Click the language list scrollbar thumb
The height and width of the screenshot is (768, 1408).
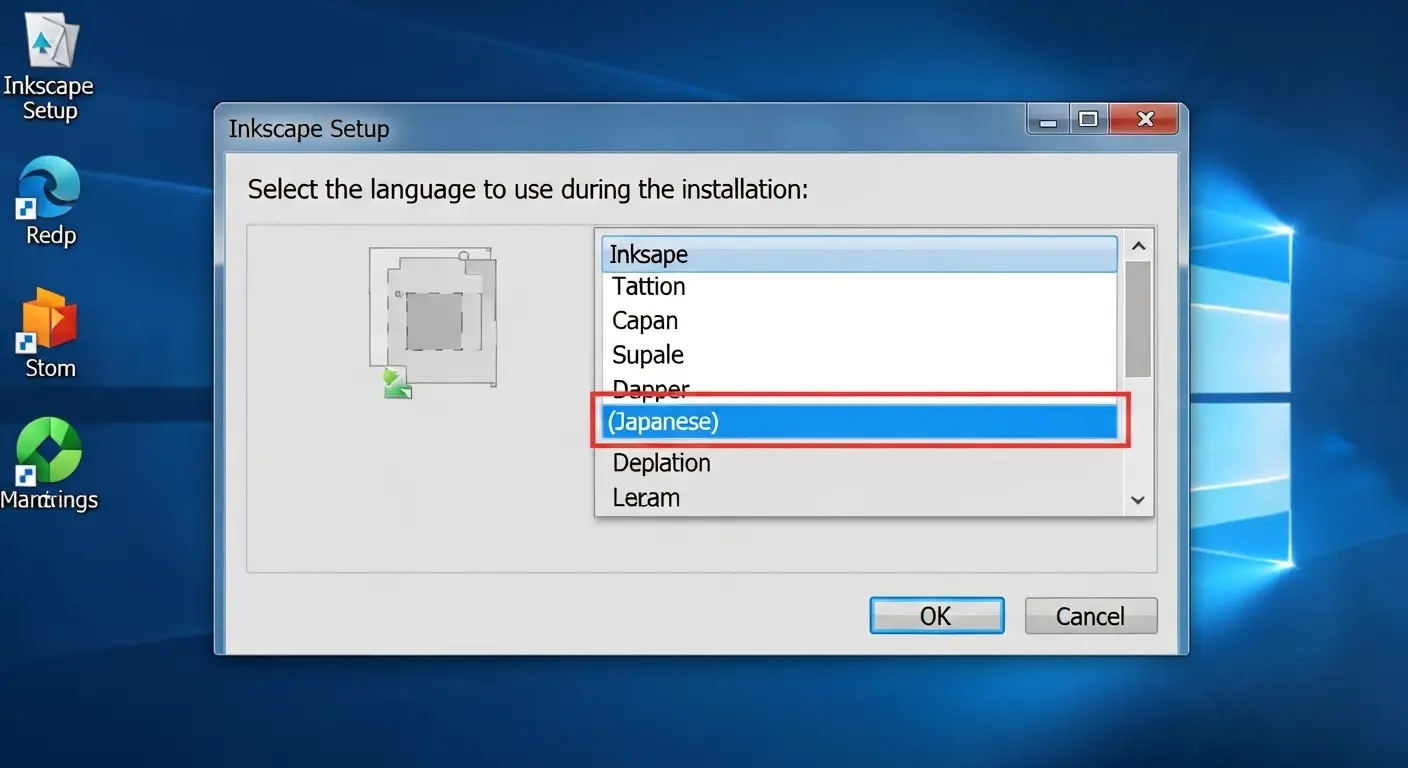coord(1138,318)
